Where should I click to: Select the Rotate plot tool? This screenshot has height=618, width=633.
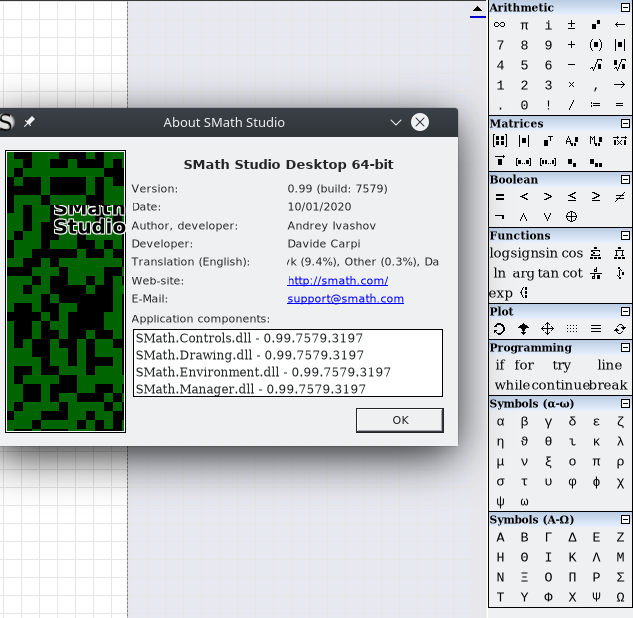[x=500, y=328]
